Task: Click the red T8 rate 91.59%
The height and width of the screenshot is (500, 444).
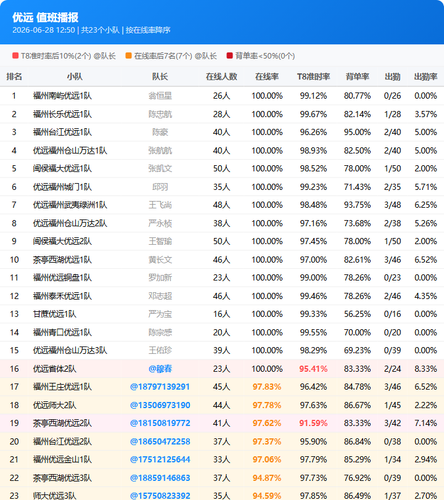Action: (x=313, y=423)
